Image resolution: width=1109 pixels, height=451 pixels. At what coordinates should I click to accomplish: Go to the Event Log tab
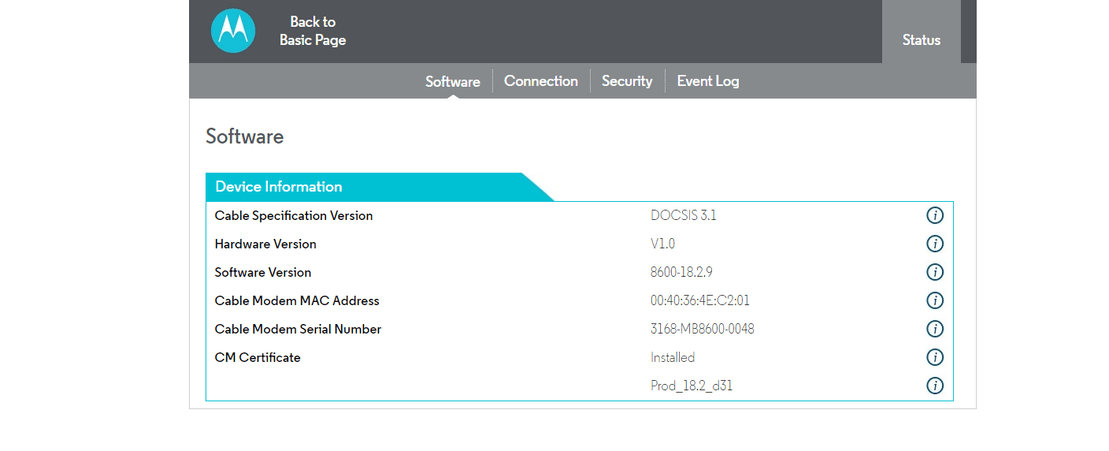click(708, 81)
